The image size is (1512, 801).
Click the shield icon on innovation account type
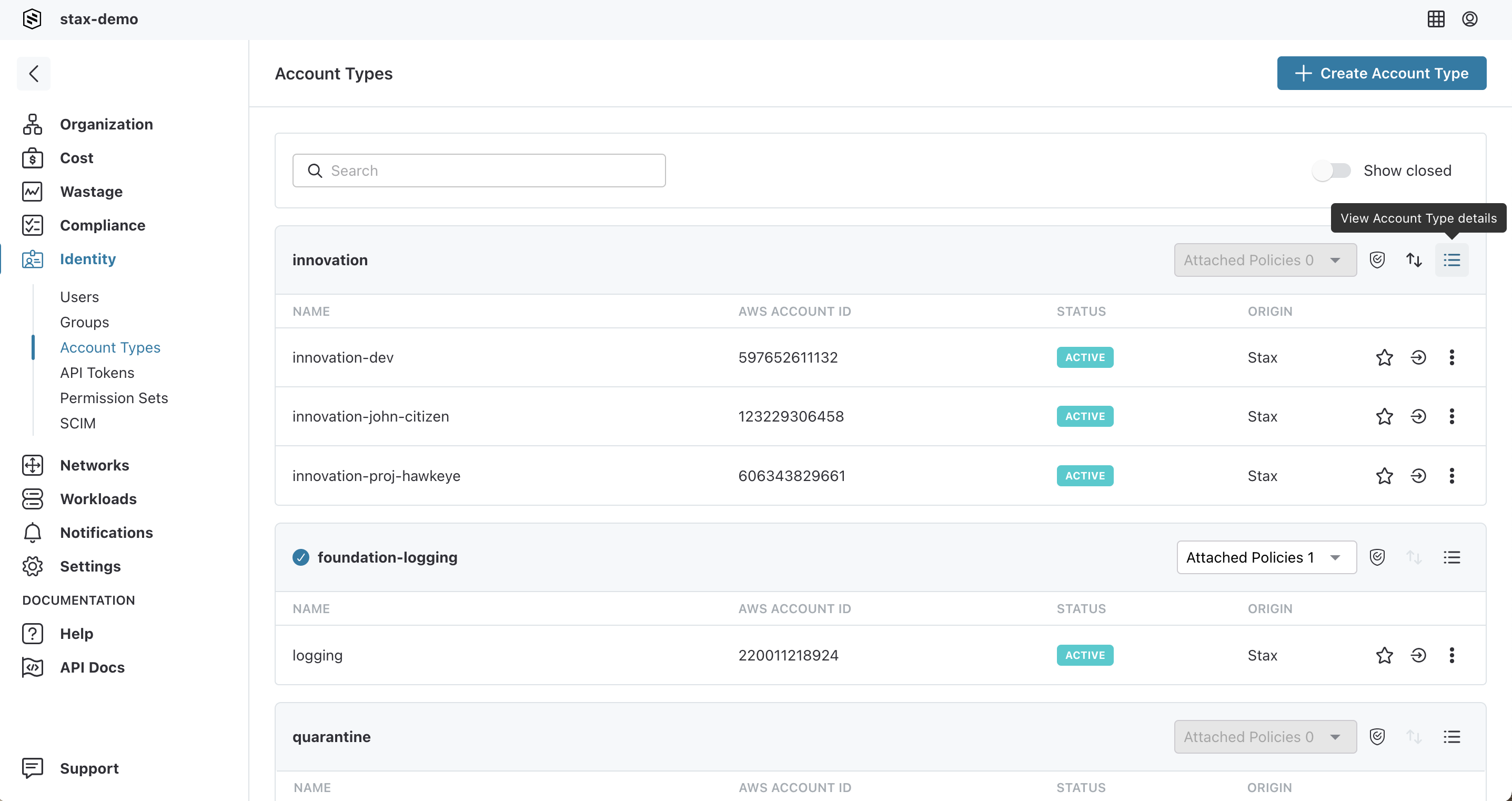click(x=1377, y=259)
